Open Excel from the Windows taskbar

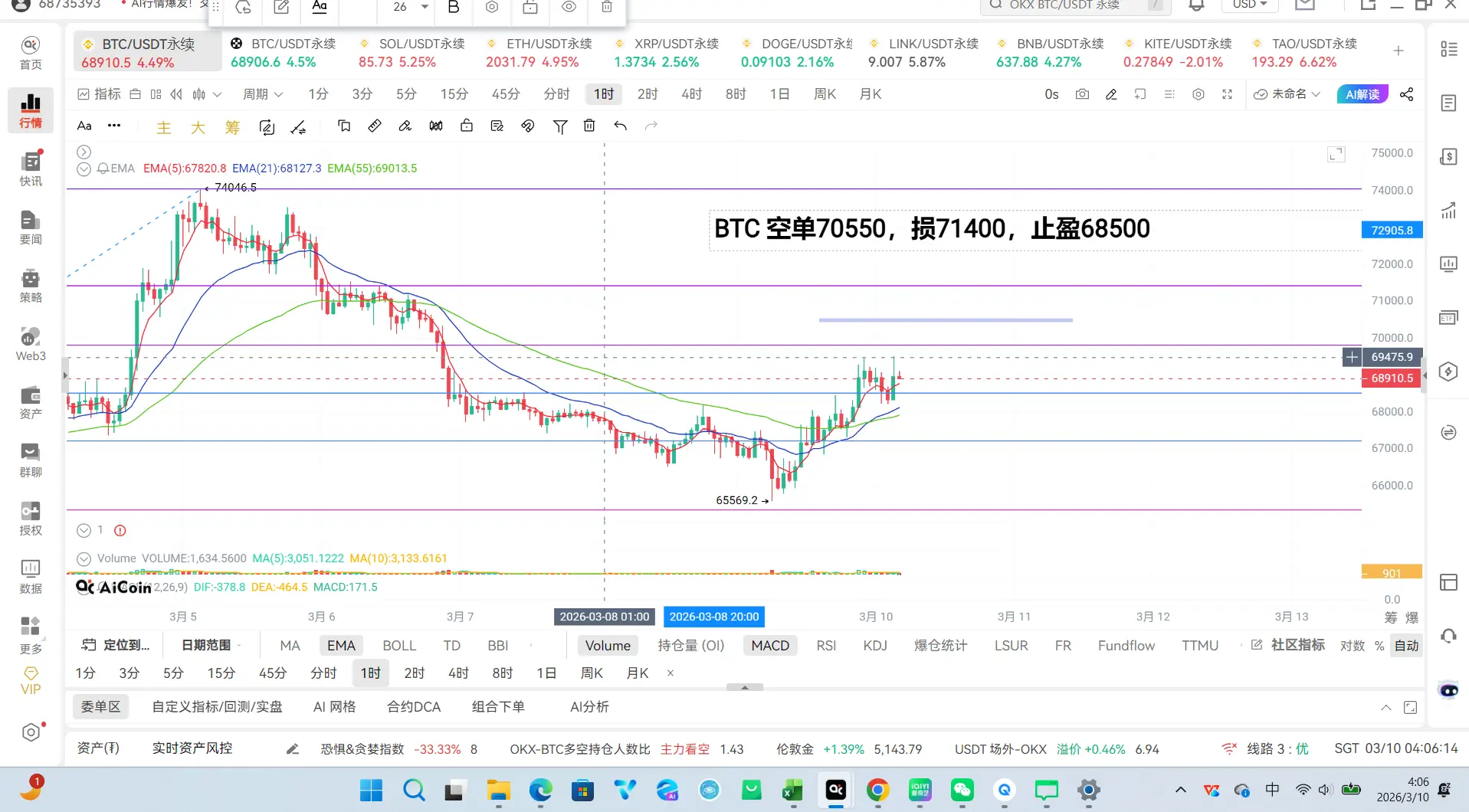point(792,790)
